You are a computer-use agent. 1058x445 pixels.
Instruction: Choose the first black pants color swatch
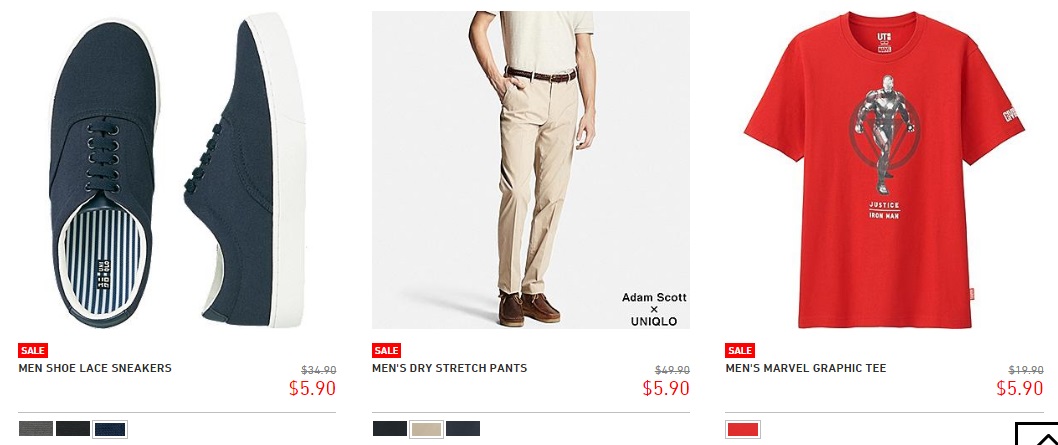point(390,429)
